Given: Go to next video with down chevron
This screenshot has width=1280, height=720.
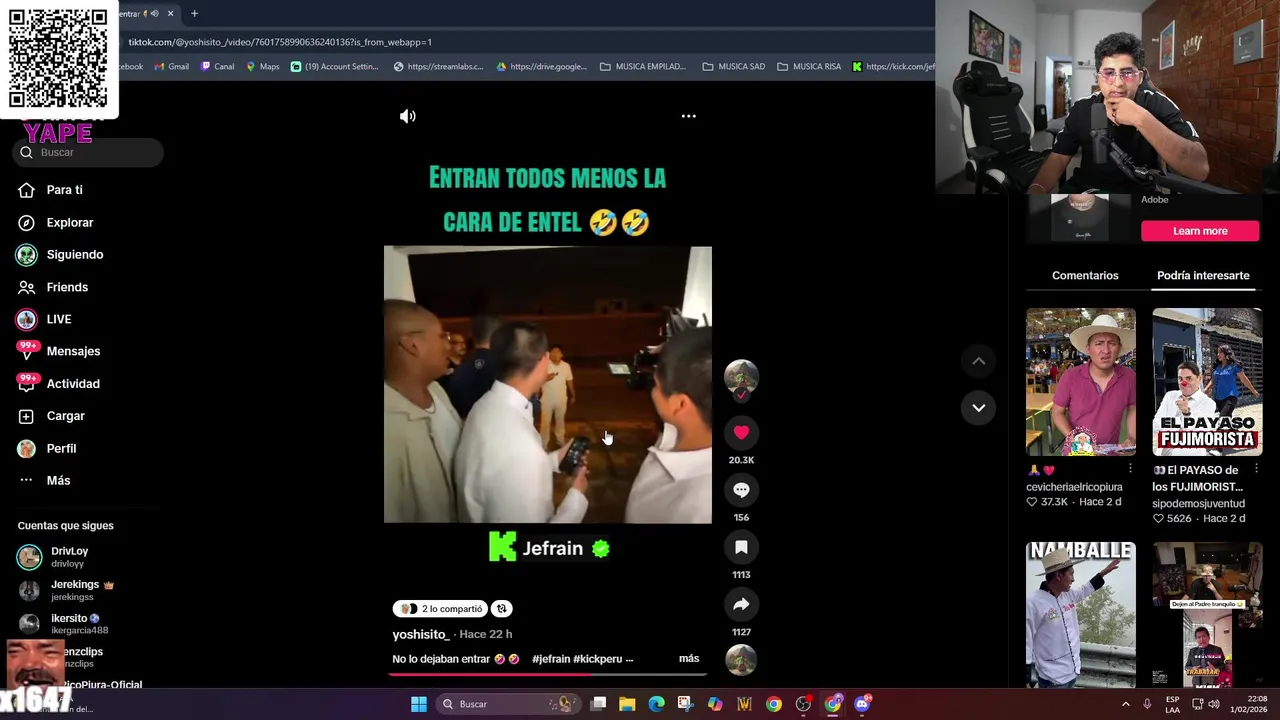Looking at the screenshot, I should (978, 408).
